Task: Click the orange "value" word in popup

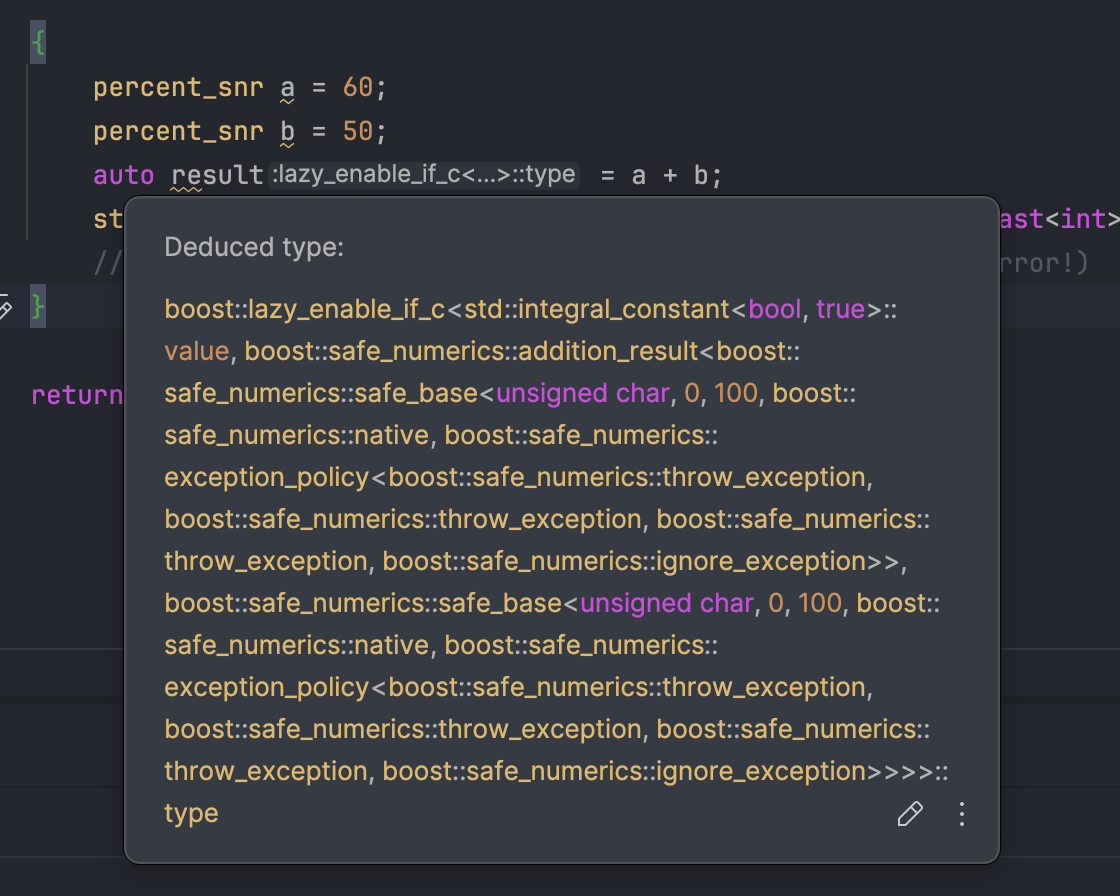Action: (197, 352)
